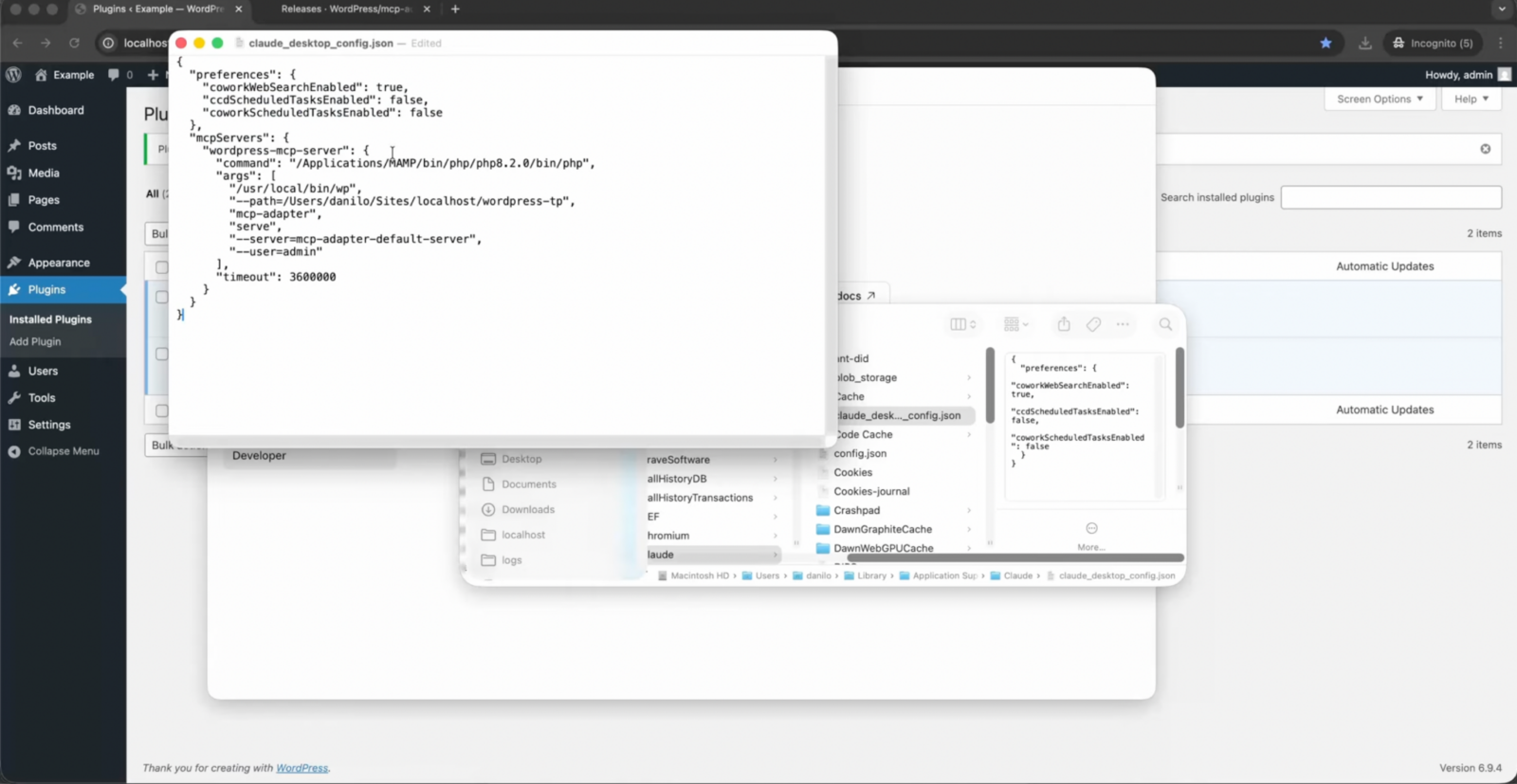
Task: Expand the Crashpad folder chevron in Finder
Action: (x=968, y=510)
